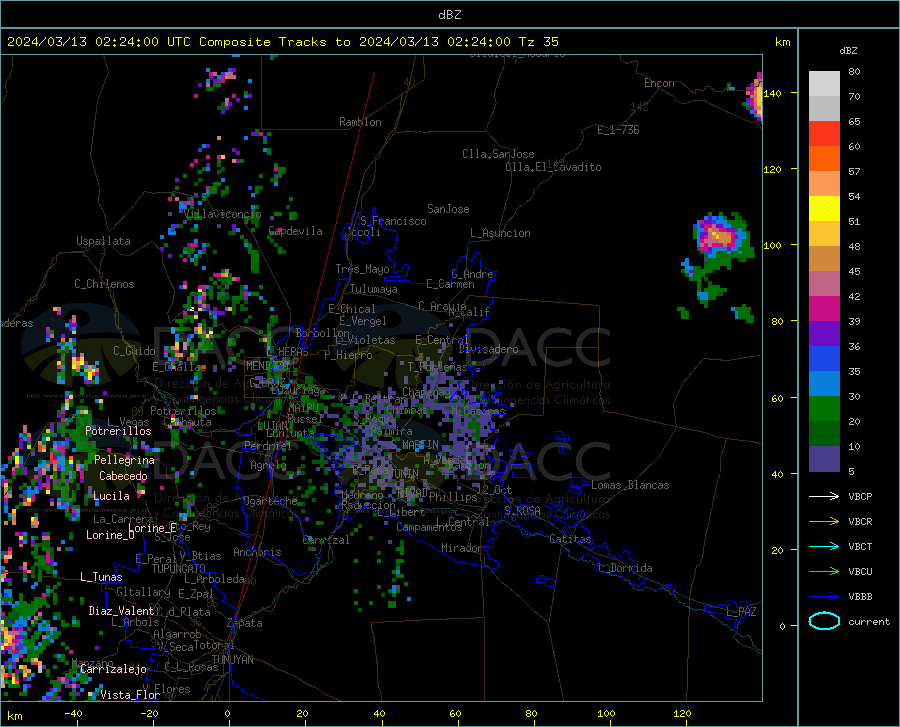The image size is (900, 727).
Task: Click the 'Lomas_Blancas' map label
Action: [x=630, y=485]
